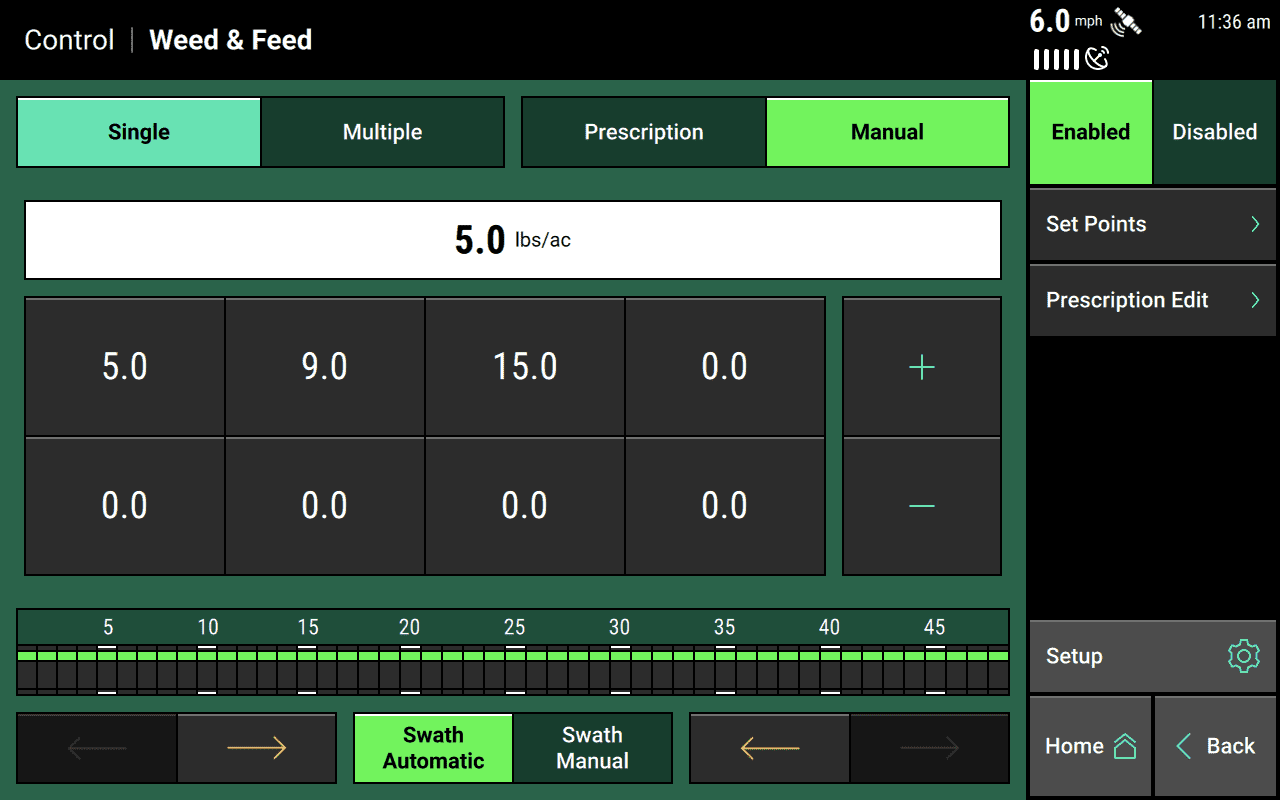Click the GPS satellite icon in status bar
1280x800 pixels.
point(1126,22)
